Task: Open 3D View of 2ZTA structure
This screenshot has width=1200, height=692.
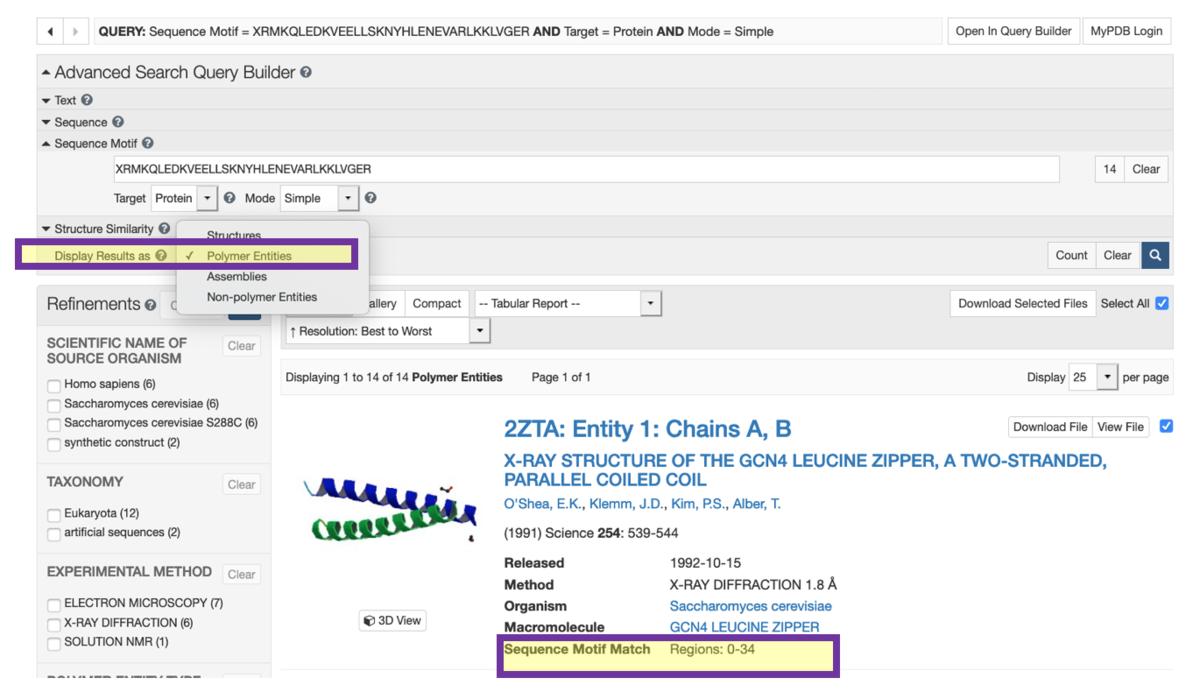Action: click(x=392, y=620)
